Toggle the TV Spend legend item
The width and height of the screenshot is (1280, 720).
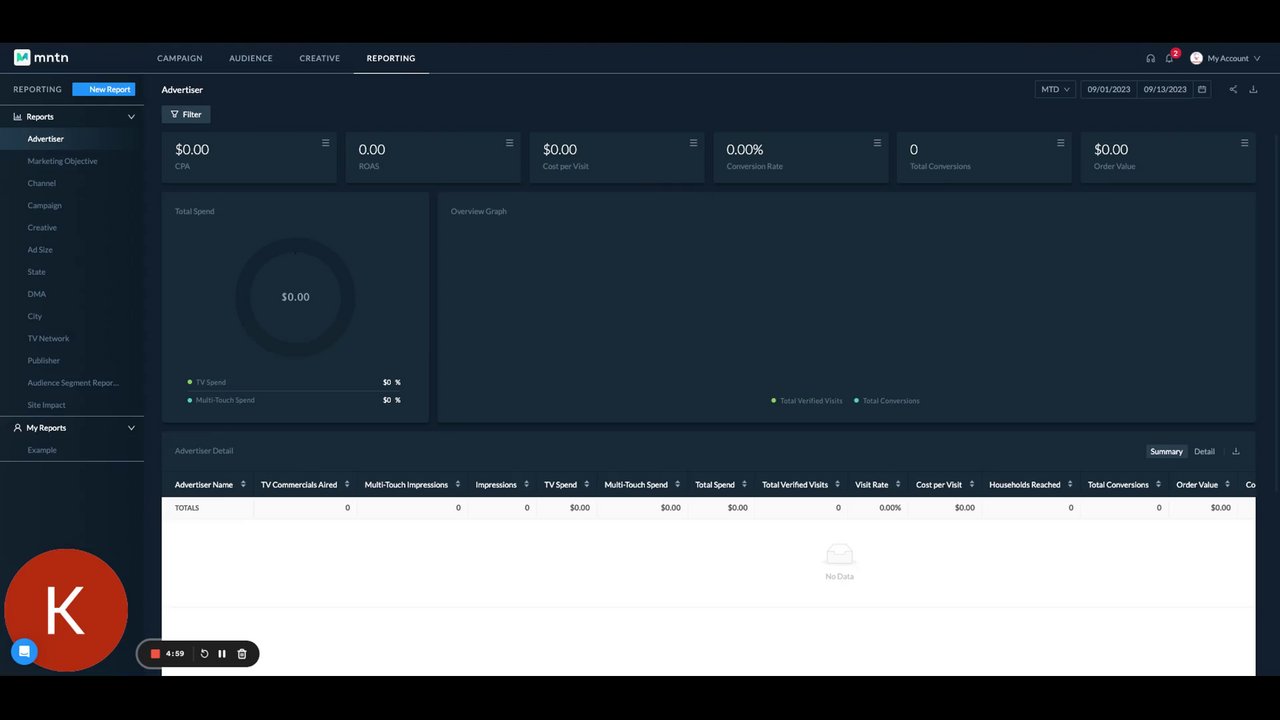pyautogui.click(x=207, y=382)
